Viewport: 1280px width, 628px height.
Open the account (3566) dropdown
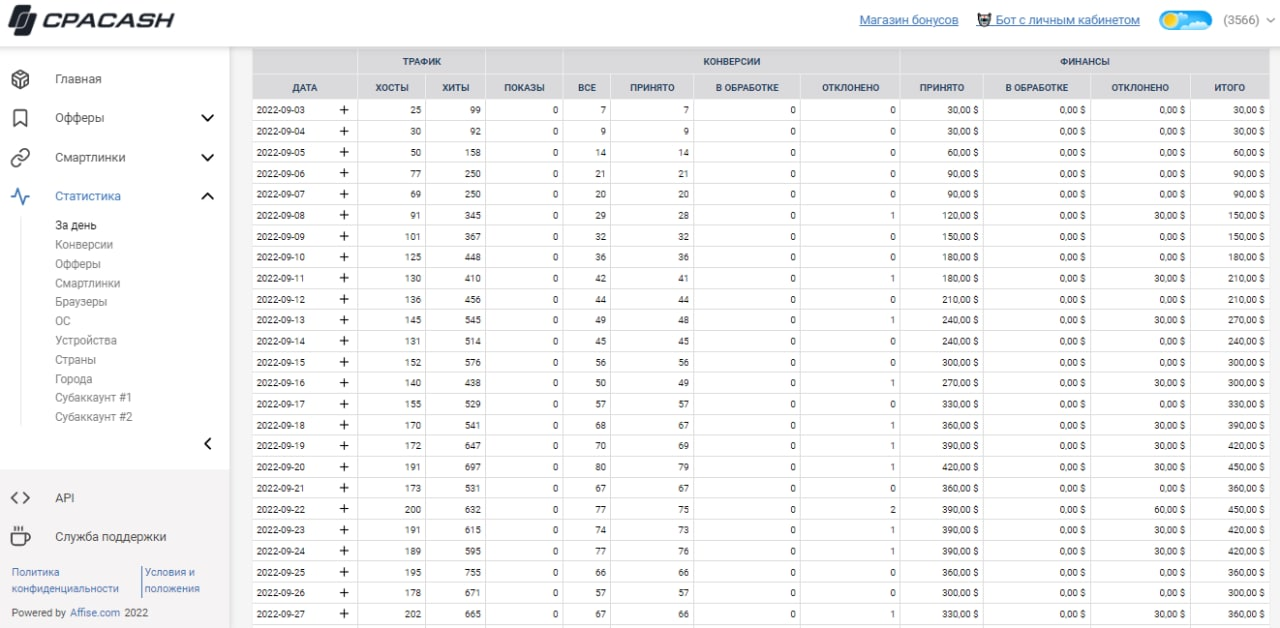coord(1248,20)
